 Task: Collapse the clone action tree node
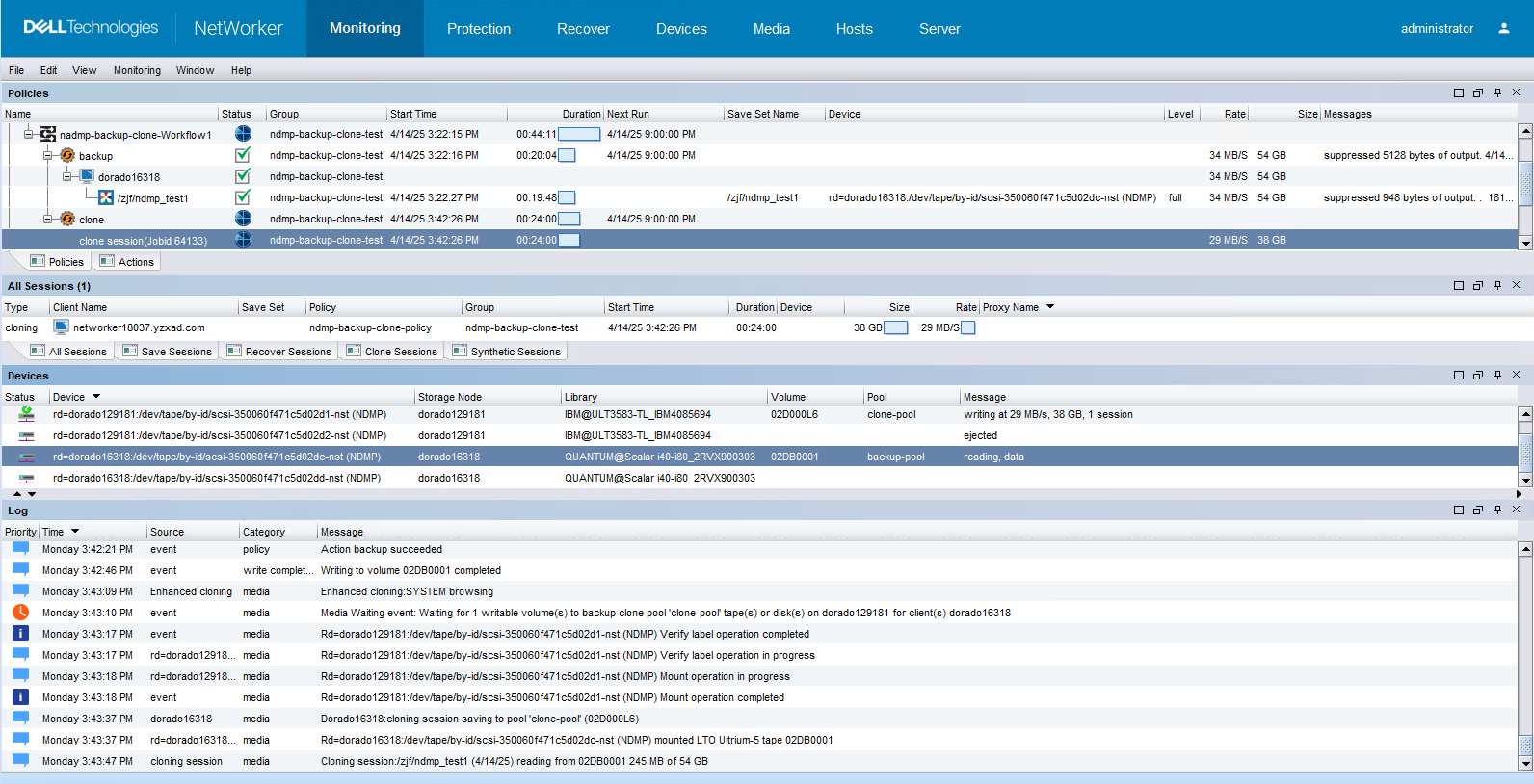(x=48, y=219)
